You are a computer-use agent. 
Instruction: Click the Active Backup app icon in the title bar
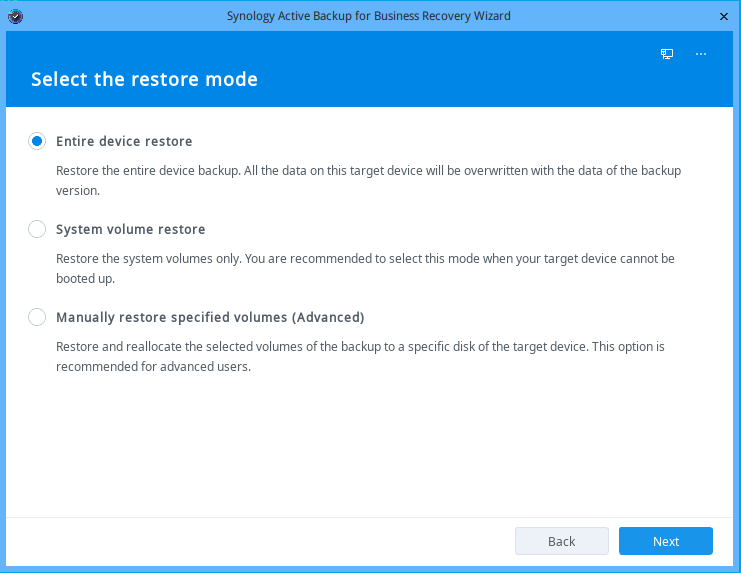coord(16,16)
